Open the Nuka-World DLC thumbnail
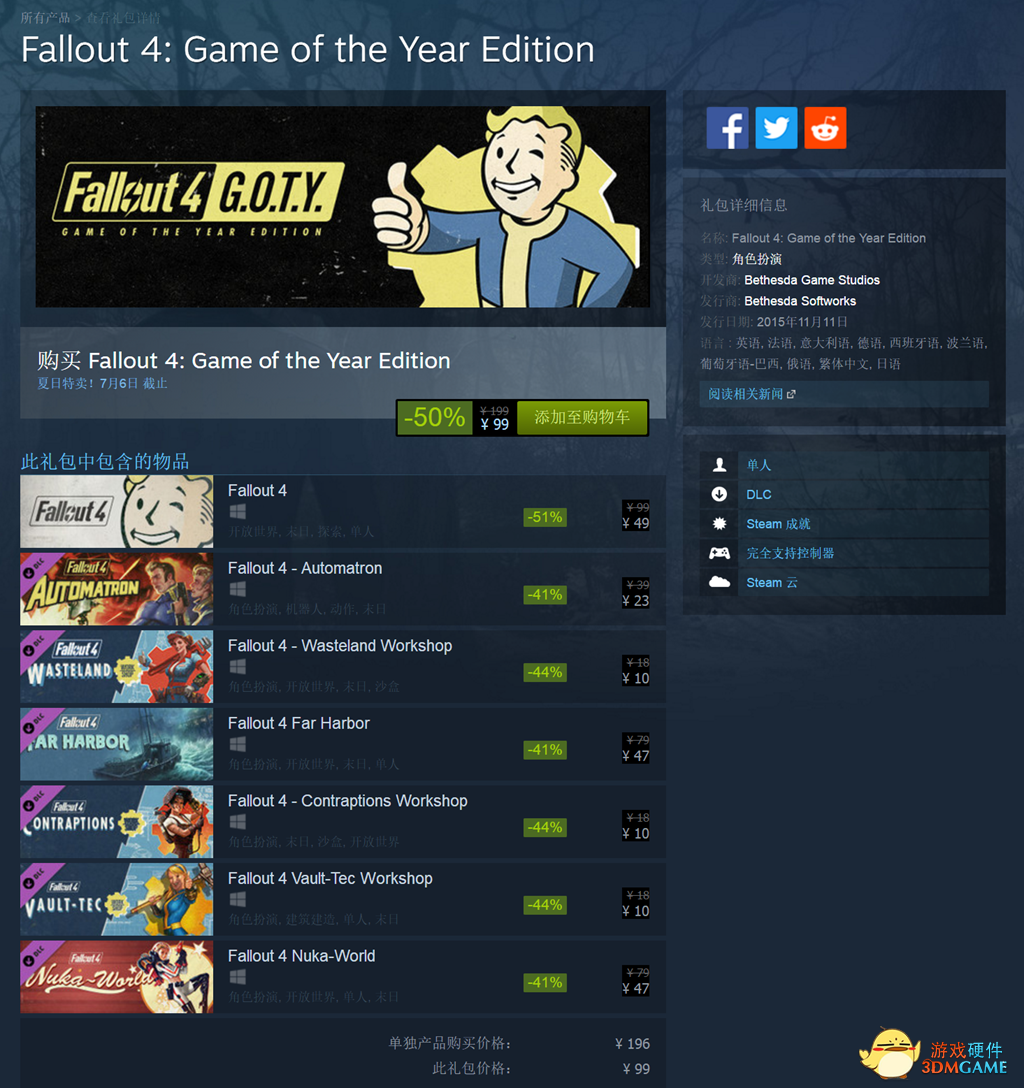This screenshot has width=1024, height=1088. (117, 977)
